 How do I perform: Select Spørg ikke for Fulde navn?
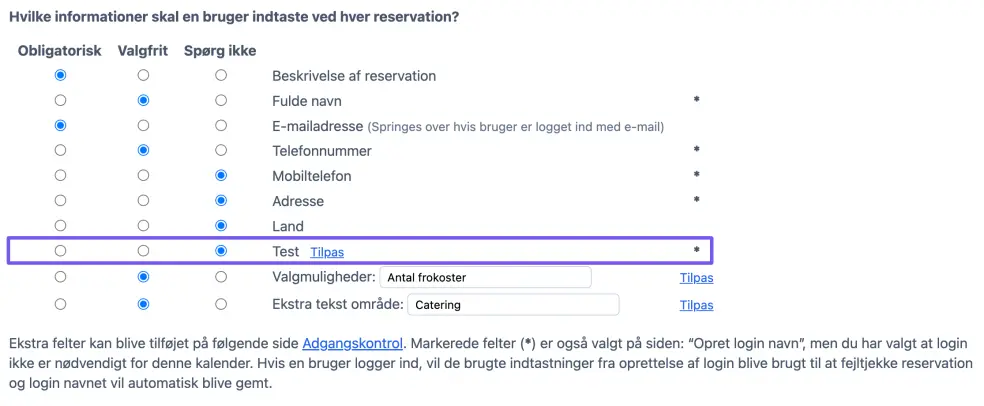(x=221, y=100)
